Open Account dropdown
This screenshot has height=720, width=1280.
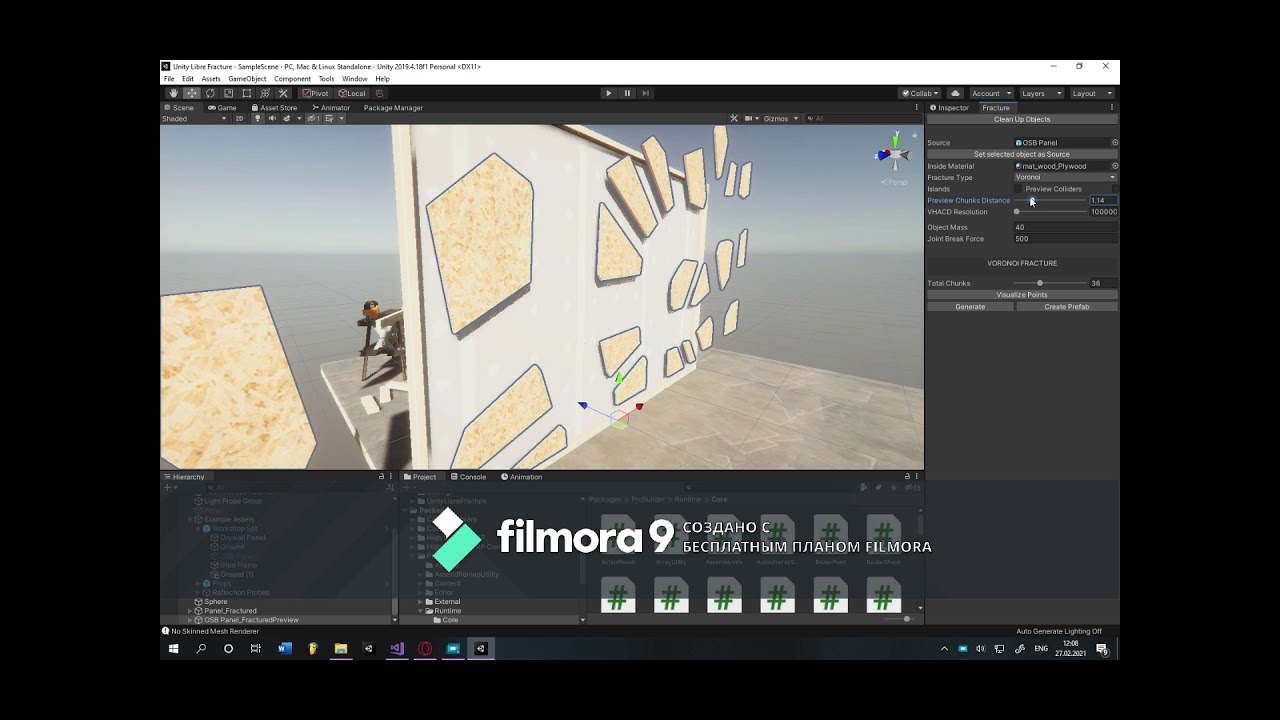991,93
